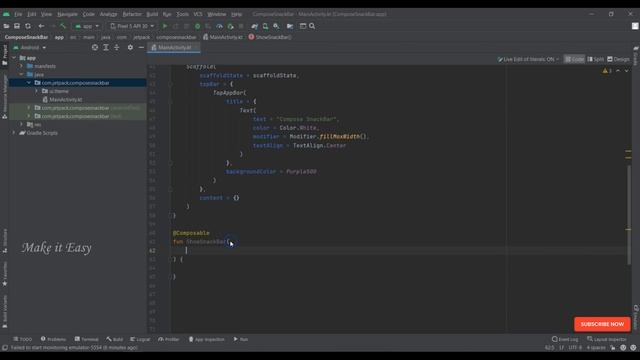Image resolution: width=640 pixels, height=360 pixels.
Task: Switch editor to Code view
Action: tap(574, 59)
